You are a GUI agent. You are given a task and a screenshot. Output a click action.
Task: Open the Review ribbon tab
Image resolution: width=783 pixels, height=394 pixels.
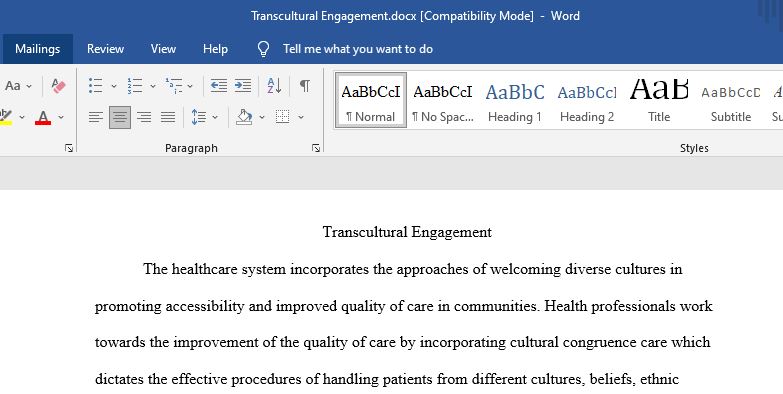coord(105,49)
